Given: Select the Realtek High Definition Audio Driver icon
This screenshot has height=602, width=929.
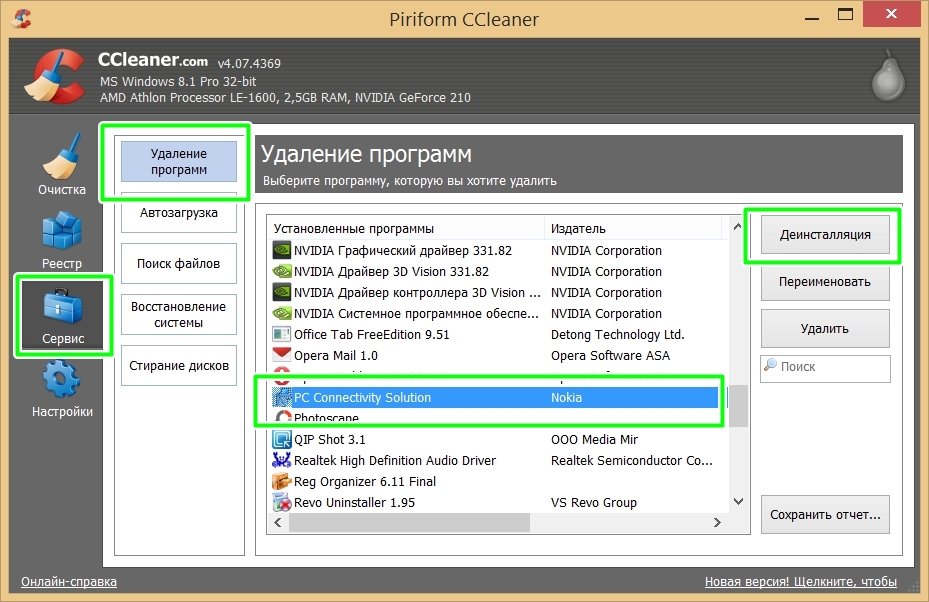Looking at the screenshot, I should [281, 460].
